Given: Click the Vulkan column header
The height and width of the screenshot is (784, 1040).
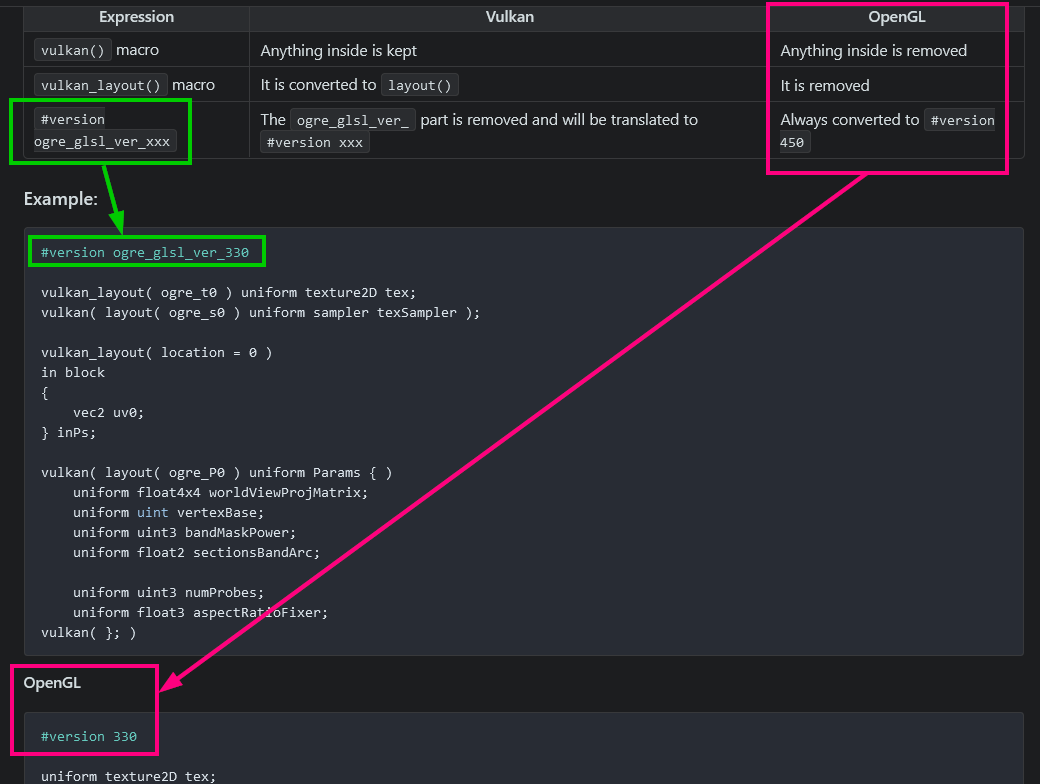Looking at the screenshot, I should coord(509,17).
